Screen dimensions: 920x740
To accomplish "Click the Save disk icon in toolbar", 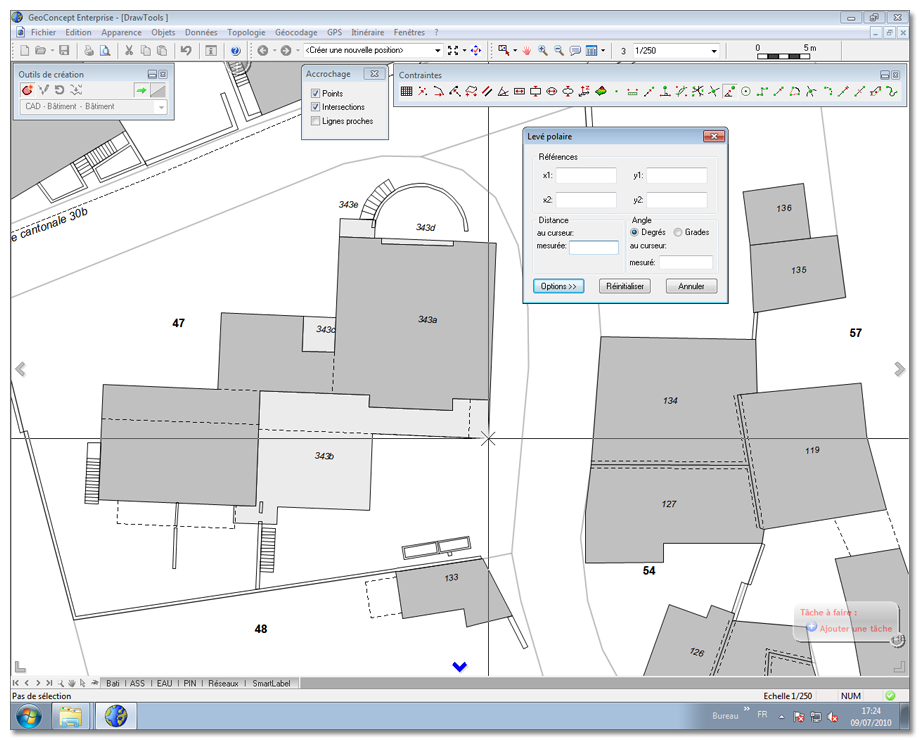I will 64,50.
